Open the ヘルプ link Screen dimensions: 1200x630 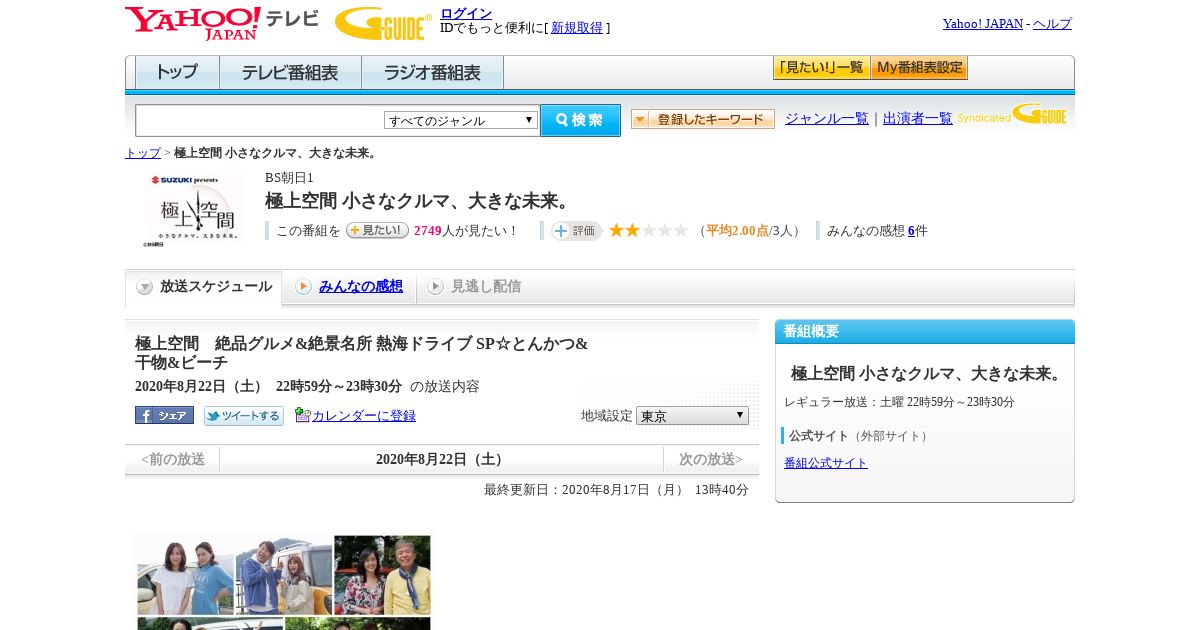pos(1052,23)
